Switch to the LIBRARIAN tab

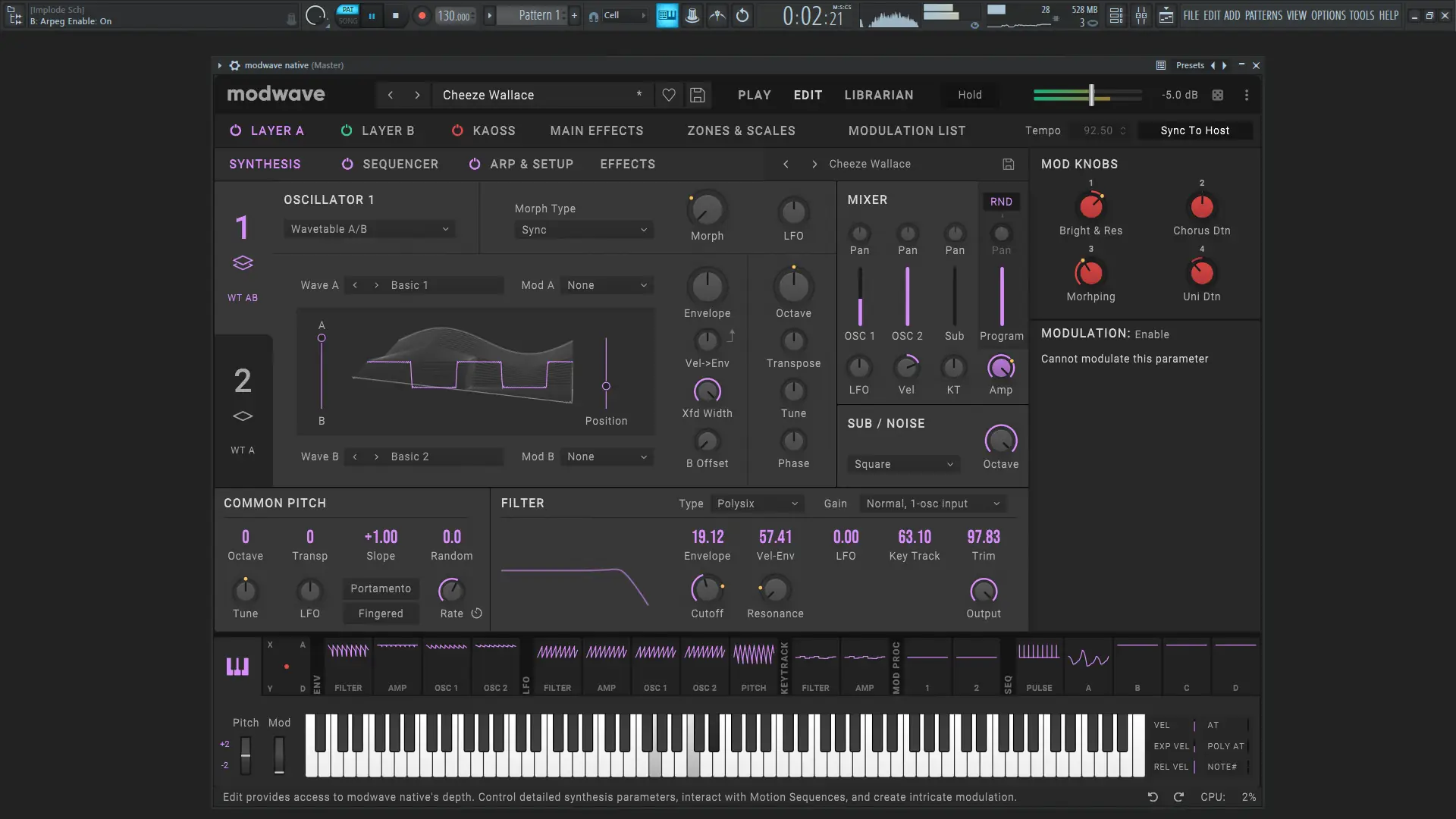tap(878, 95)
